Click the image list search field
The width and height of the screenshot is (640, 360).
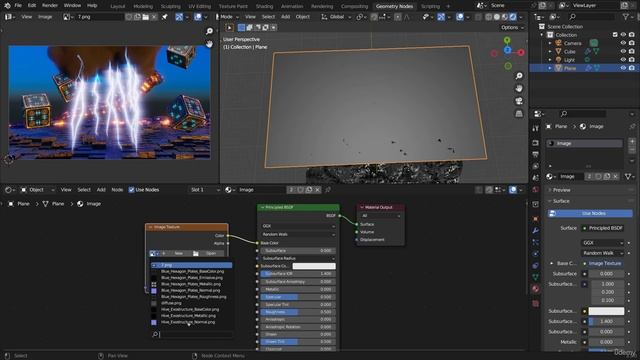tap(192, 335)
